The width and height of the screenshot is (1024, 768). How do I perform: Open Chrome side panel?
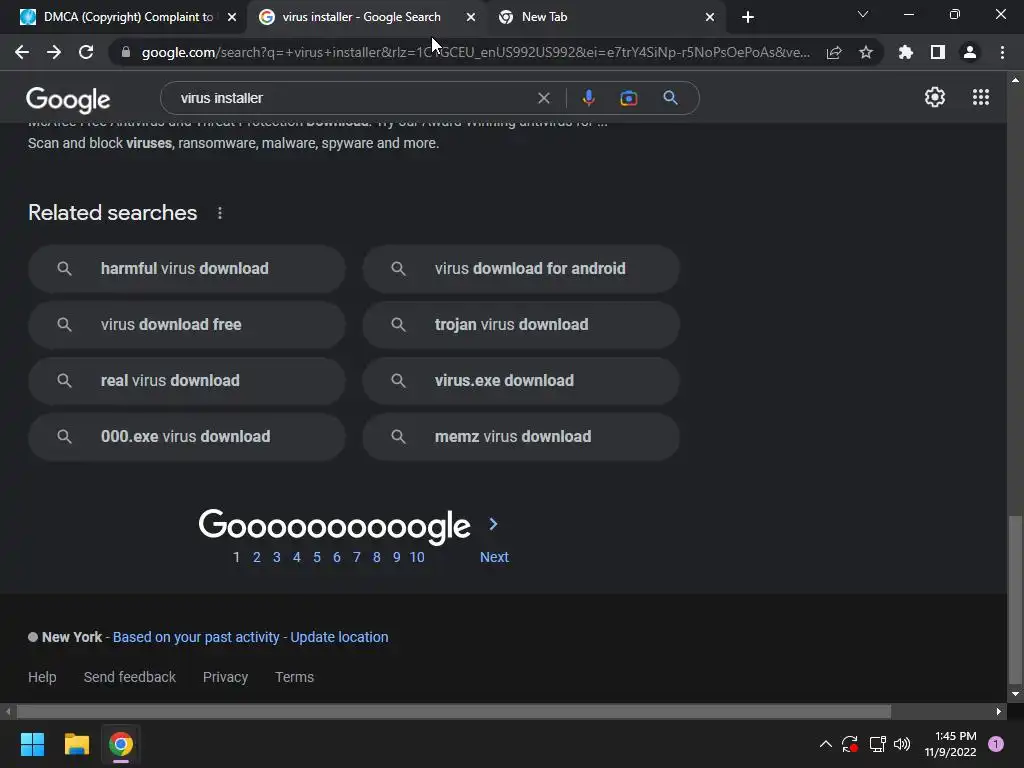point(938,52)
